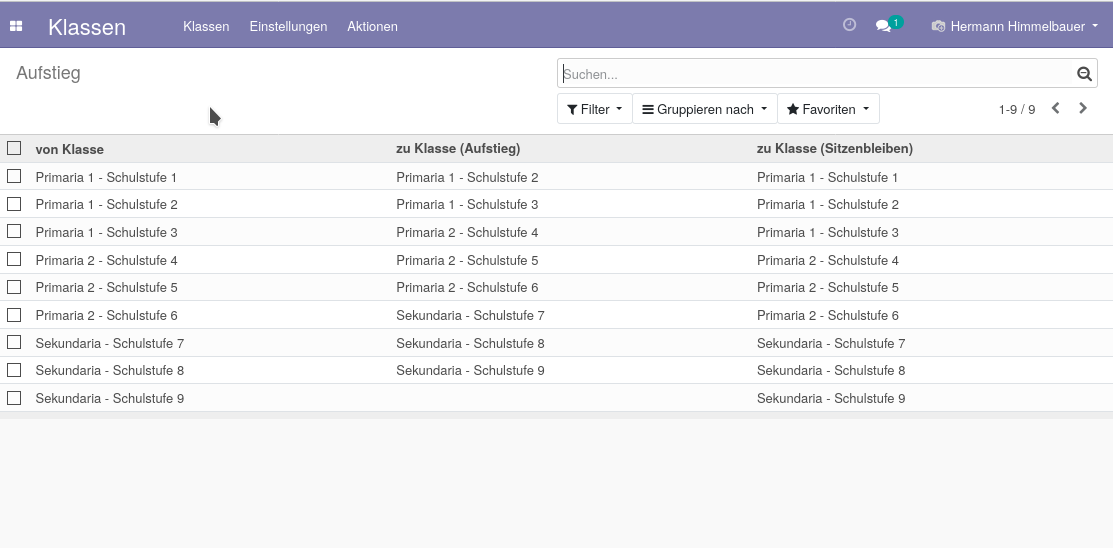Click the Suchen search field
The width and height of the screenshot is (1113, 548).
(816, 73)
